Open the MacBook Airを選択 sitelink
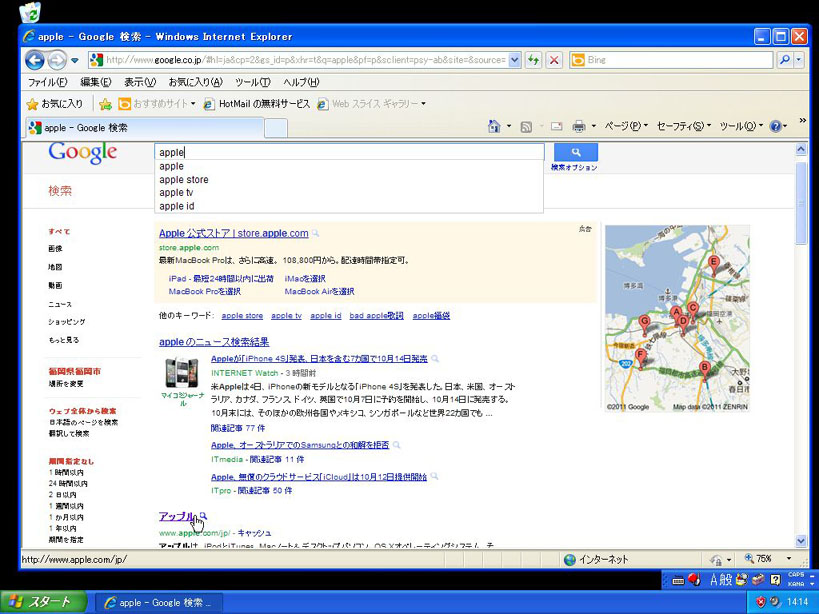Image resolution: width=819 pixels, height=614 pixels. pyautogui.click(x=319, y=291)
